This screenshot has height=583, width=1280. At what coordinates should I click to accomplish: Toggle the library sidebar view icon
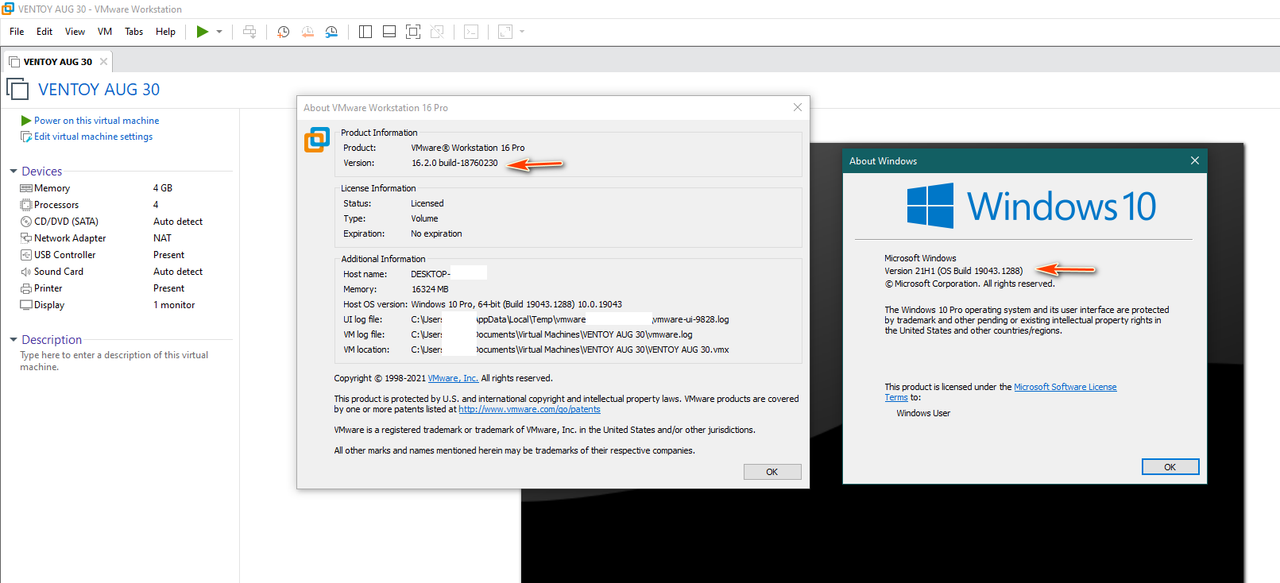[365, 32]
